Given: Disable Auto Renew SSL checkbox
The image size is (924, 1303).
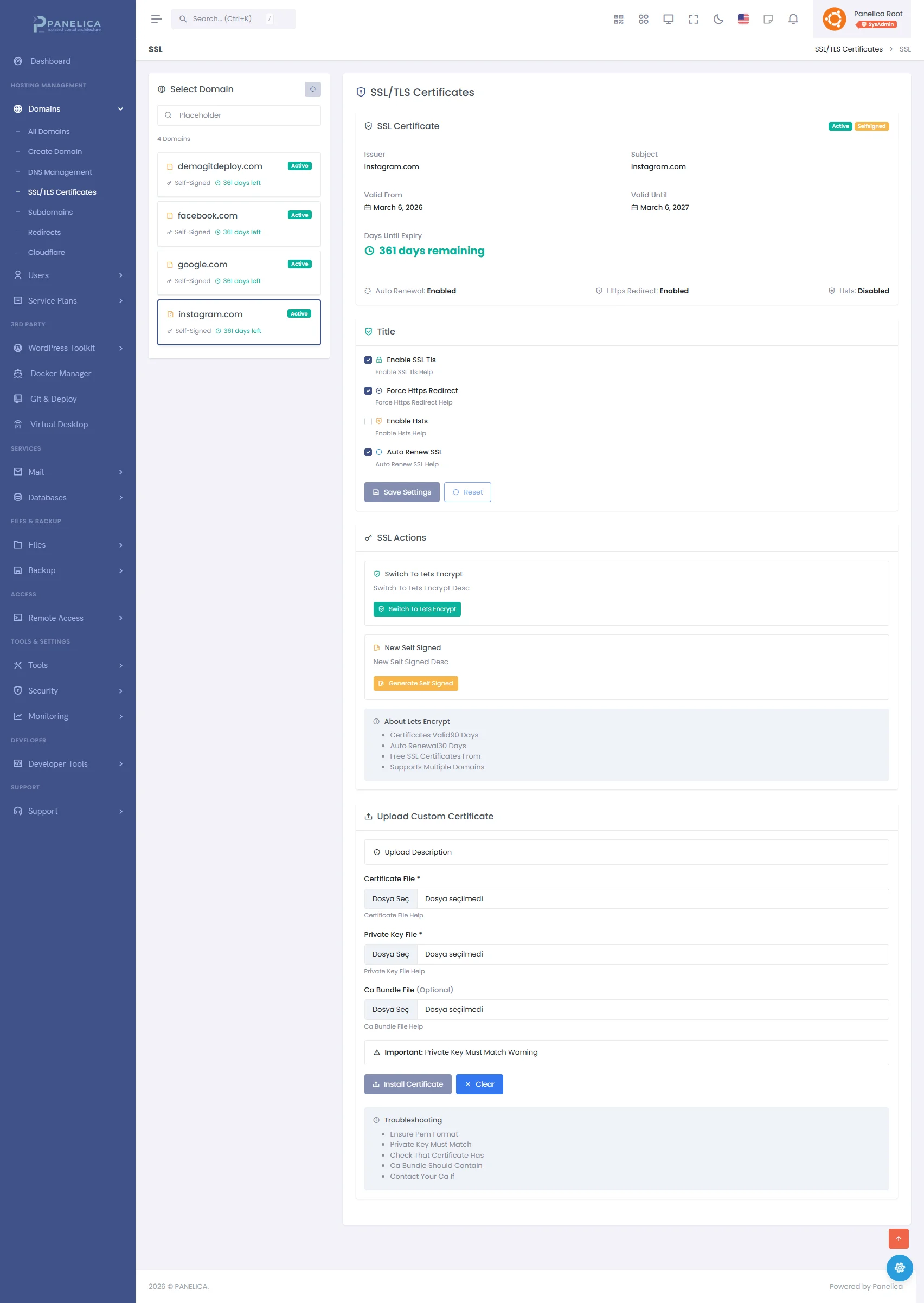Looking at the screenshot, I should pyautogui.click(x=368, y=452).
